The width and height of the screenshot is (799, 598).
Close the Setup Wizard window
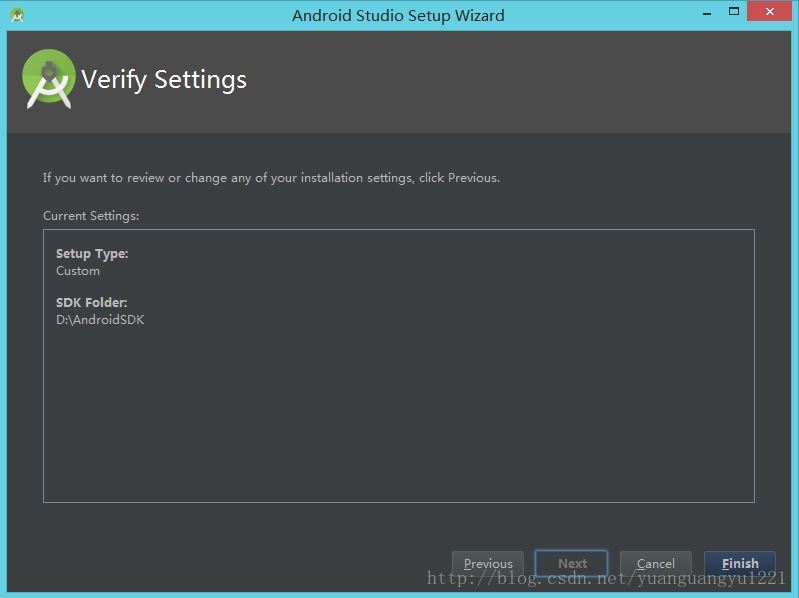pos(769,11)
